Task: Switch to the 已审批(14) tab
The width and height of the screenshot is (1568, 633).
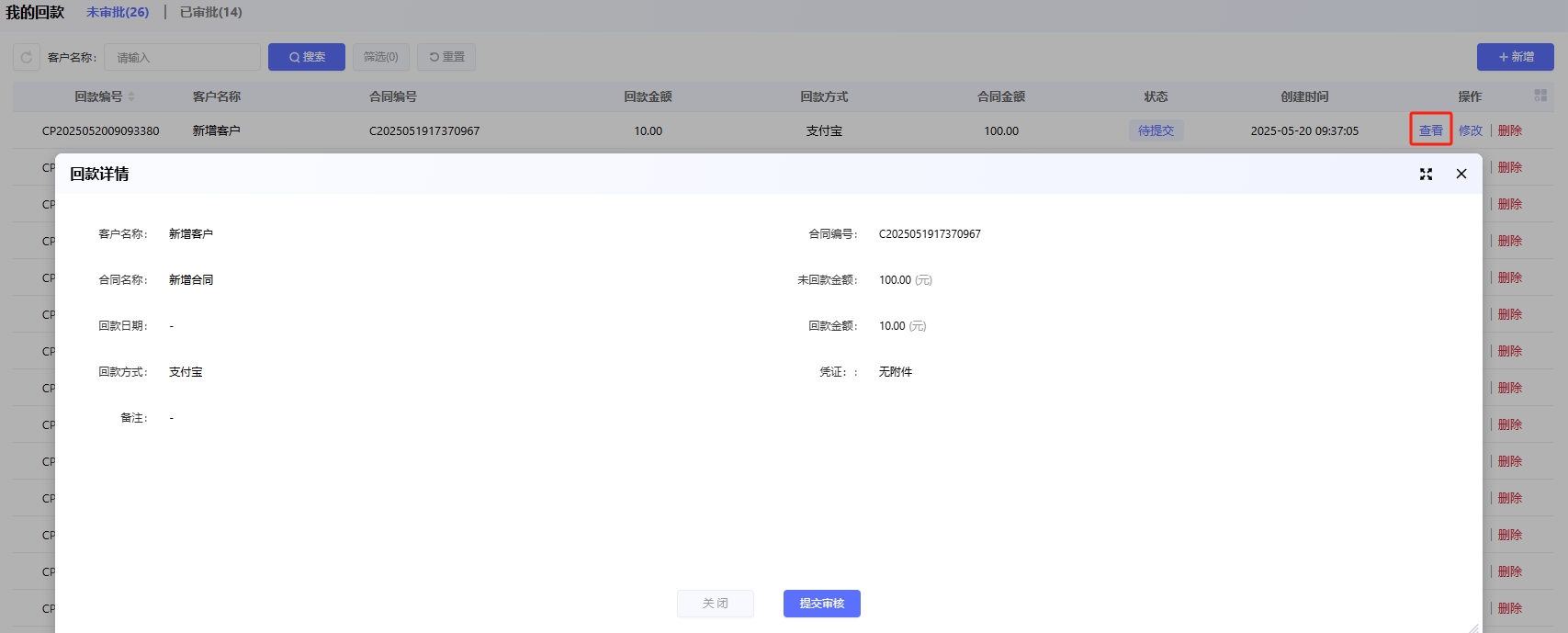Action: coord(211,12)
